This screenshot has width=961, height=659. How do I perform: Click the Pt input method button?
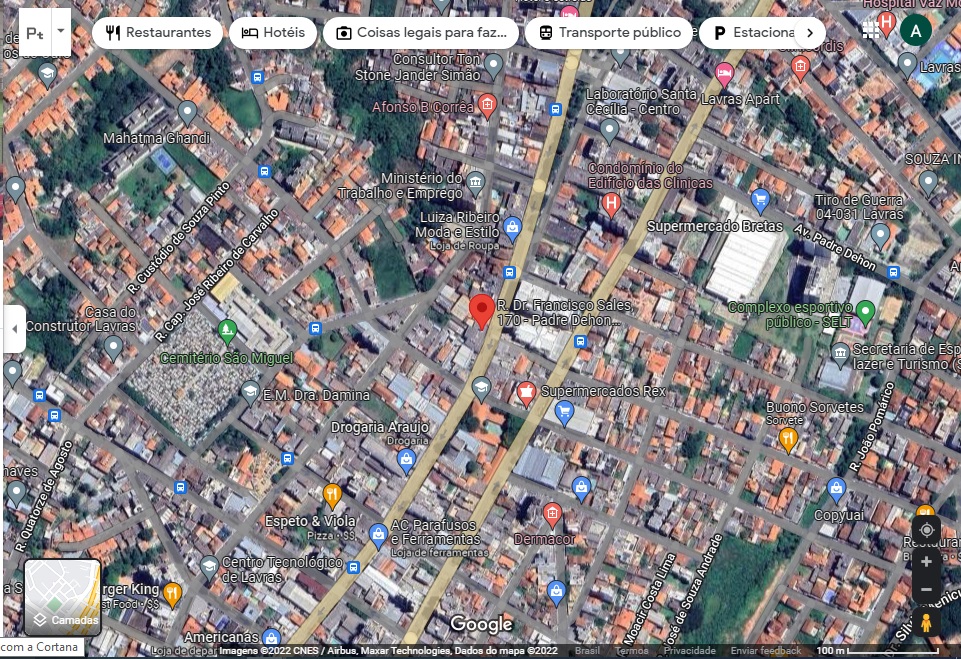pyautogui.click(x=35, y=31)
